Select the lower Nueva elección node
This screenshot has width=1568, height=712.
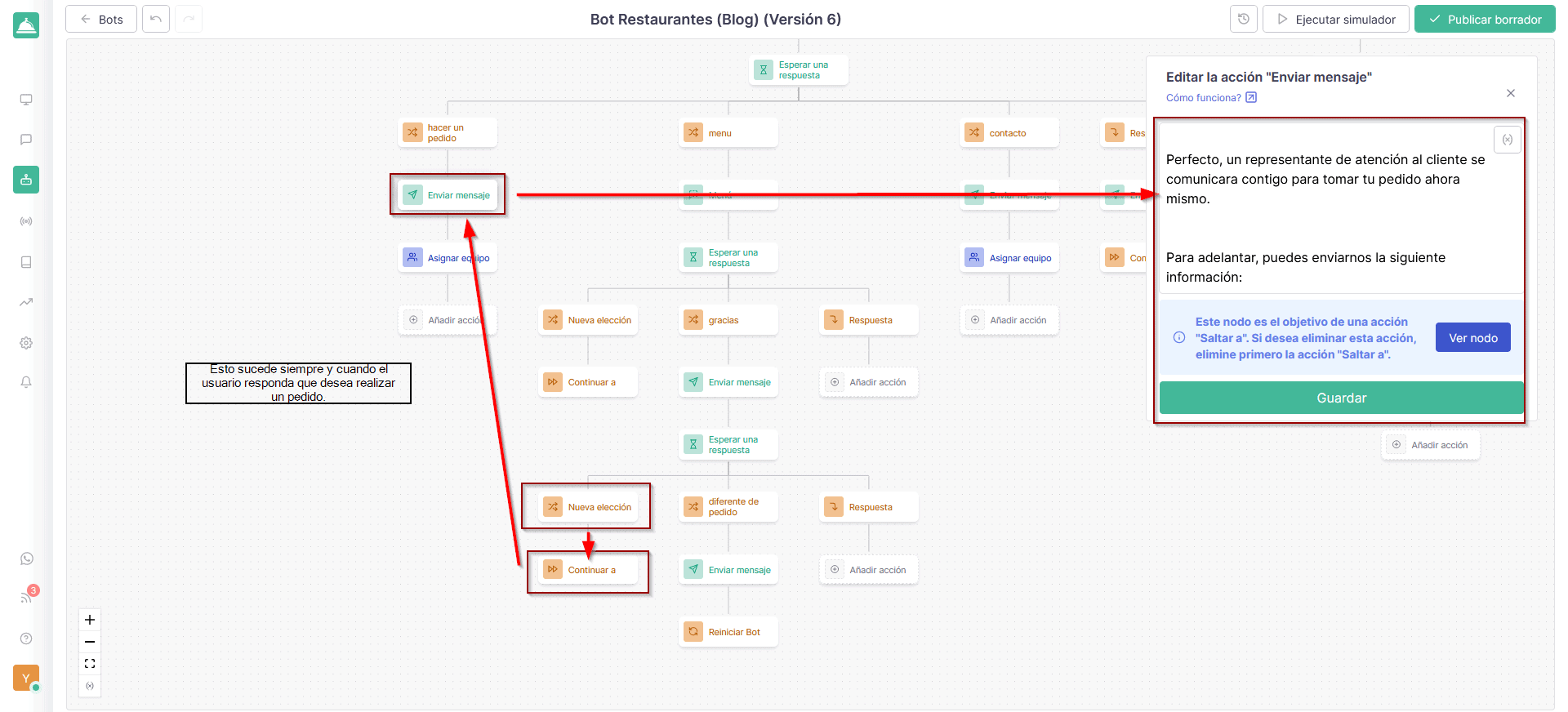pyautogui.click(x=588, y=507)
